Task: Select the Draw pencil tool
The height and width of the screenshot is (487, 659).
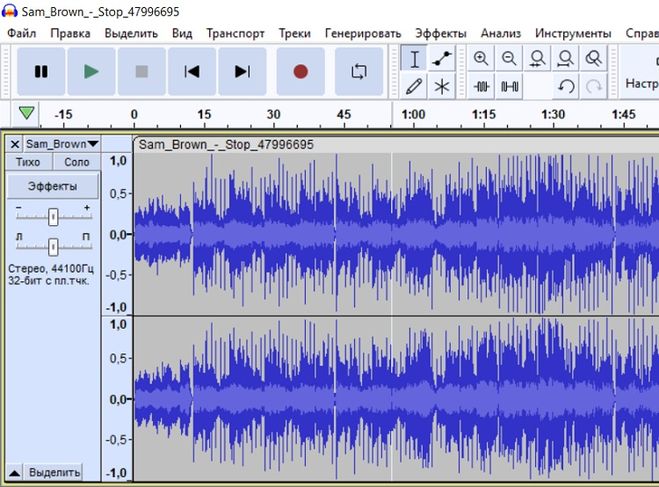Action: [x=414, y=87]
